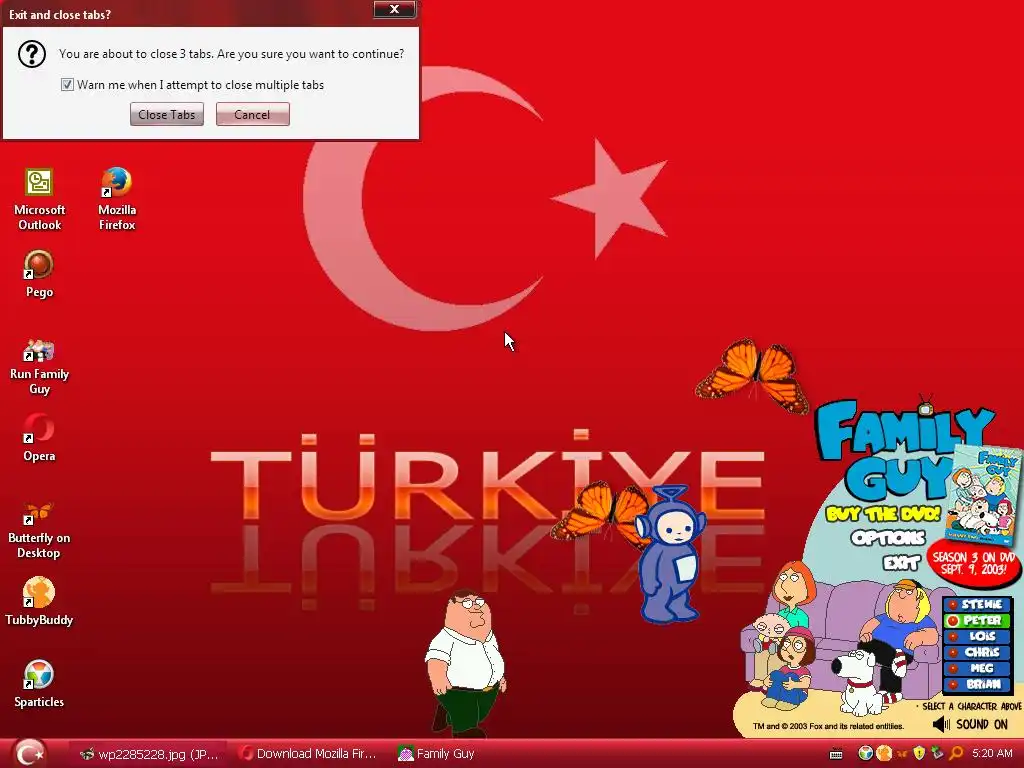Click the blue TubbyBuddy character on desktop

point(669,554)
